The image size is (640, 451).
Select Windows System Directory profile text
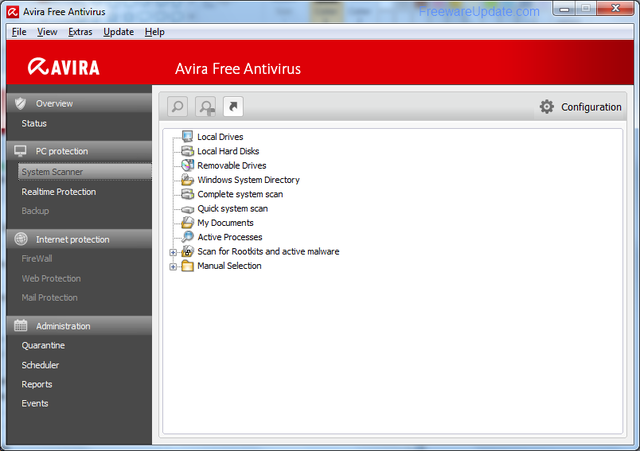[249, 180]
